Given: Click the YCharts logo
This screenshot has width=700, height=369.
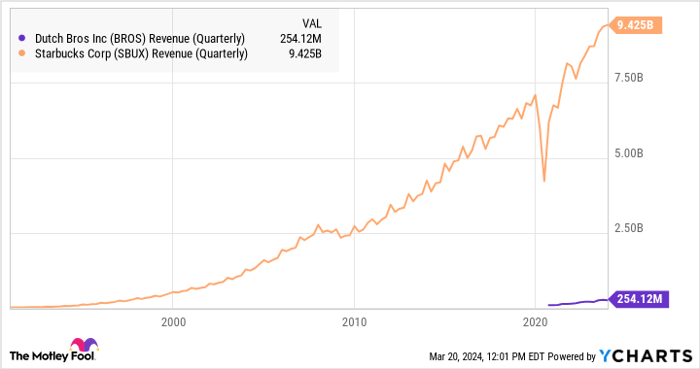Looking at the screenshot, I should (646, 356).
